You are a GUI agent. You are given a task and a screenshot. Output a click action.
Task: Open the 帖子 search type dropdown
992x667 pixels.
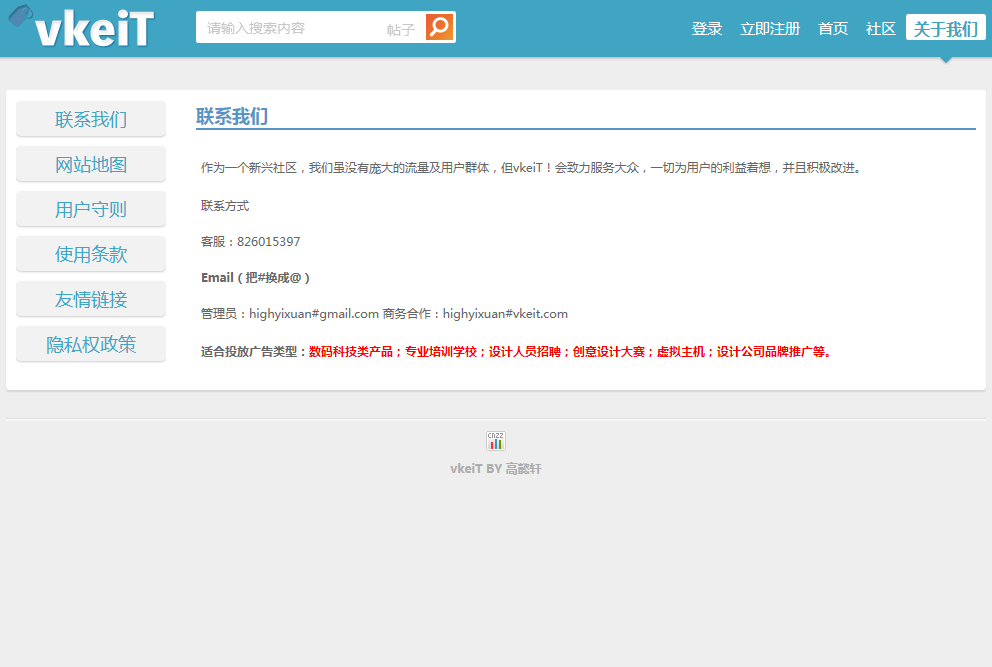pos(400,29)
